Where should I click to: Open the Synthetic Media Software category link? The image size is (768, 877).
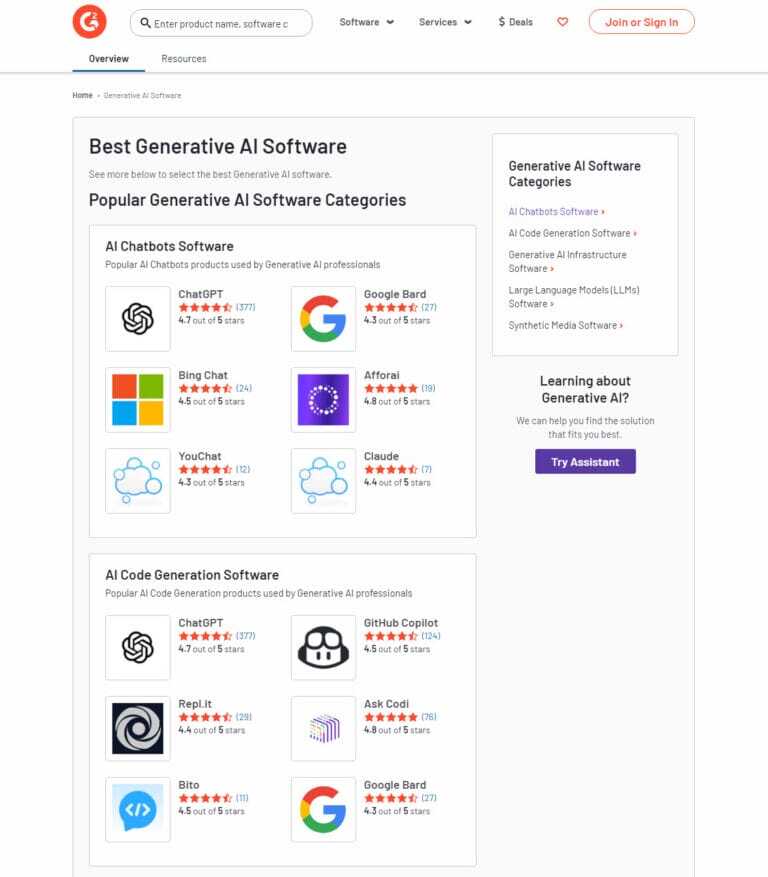pyautogui.click(x=563, y=325)
